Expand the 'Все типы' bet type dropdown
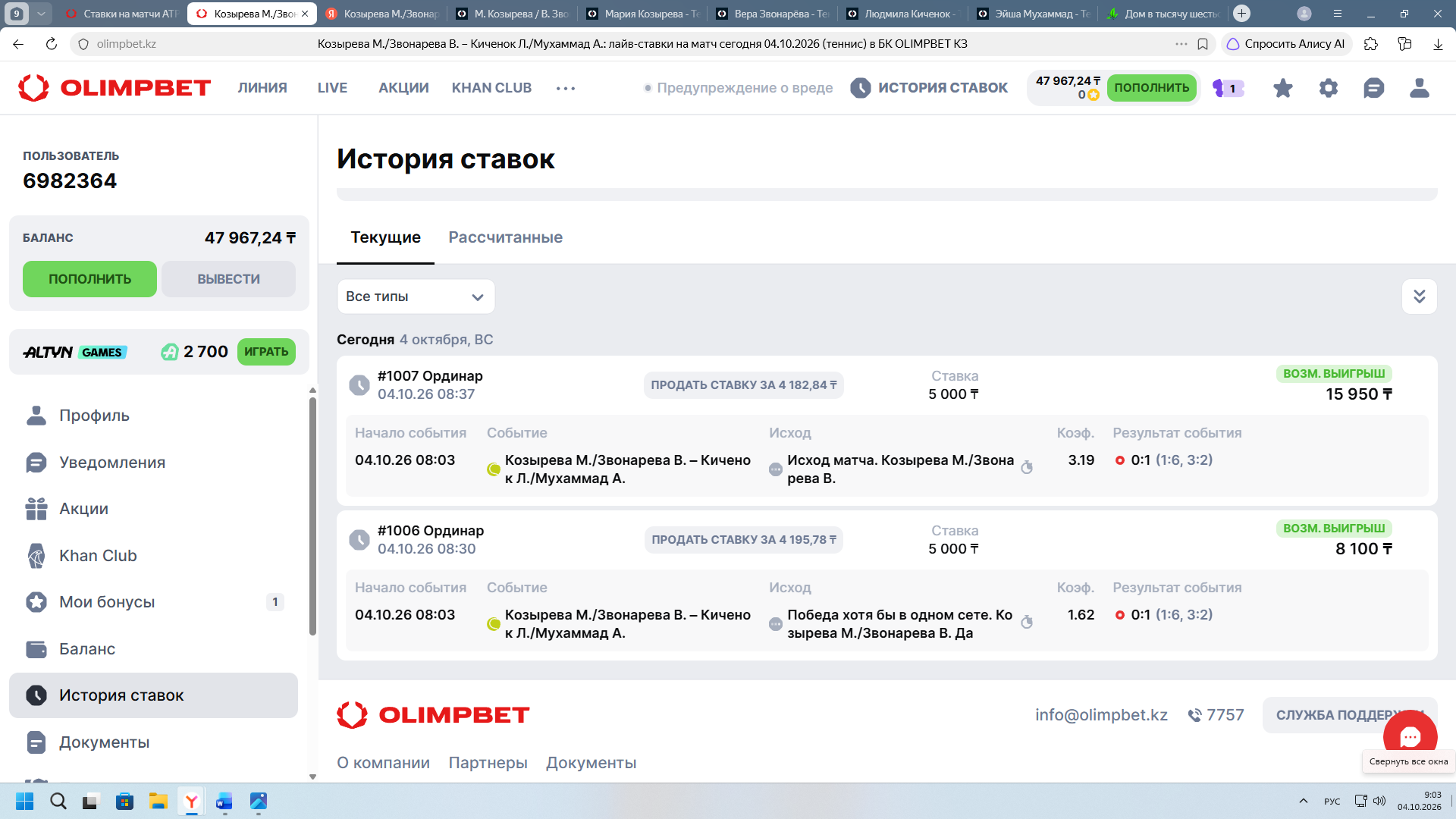1456x819 pixels. (416, 297)
